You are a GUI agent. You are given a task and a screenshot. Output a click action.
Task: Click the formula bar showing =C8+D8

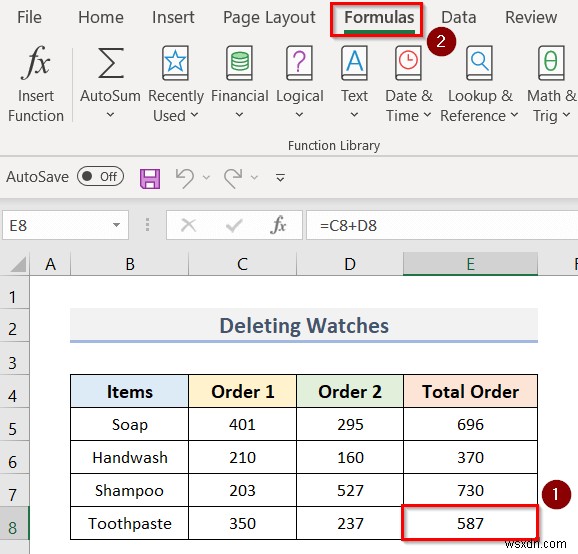[x=442, y=225]
